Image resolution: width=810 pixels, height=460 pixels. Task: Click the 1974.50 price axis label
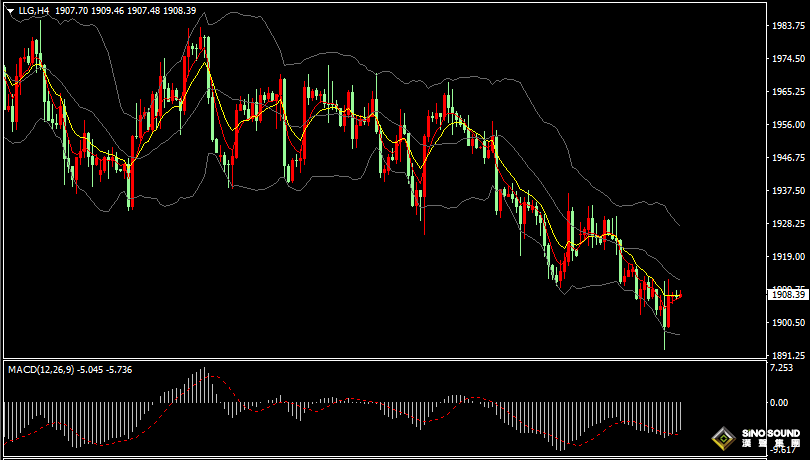pyautogui.click(x=786, y=59)
